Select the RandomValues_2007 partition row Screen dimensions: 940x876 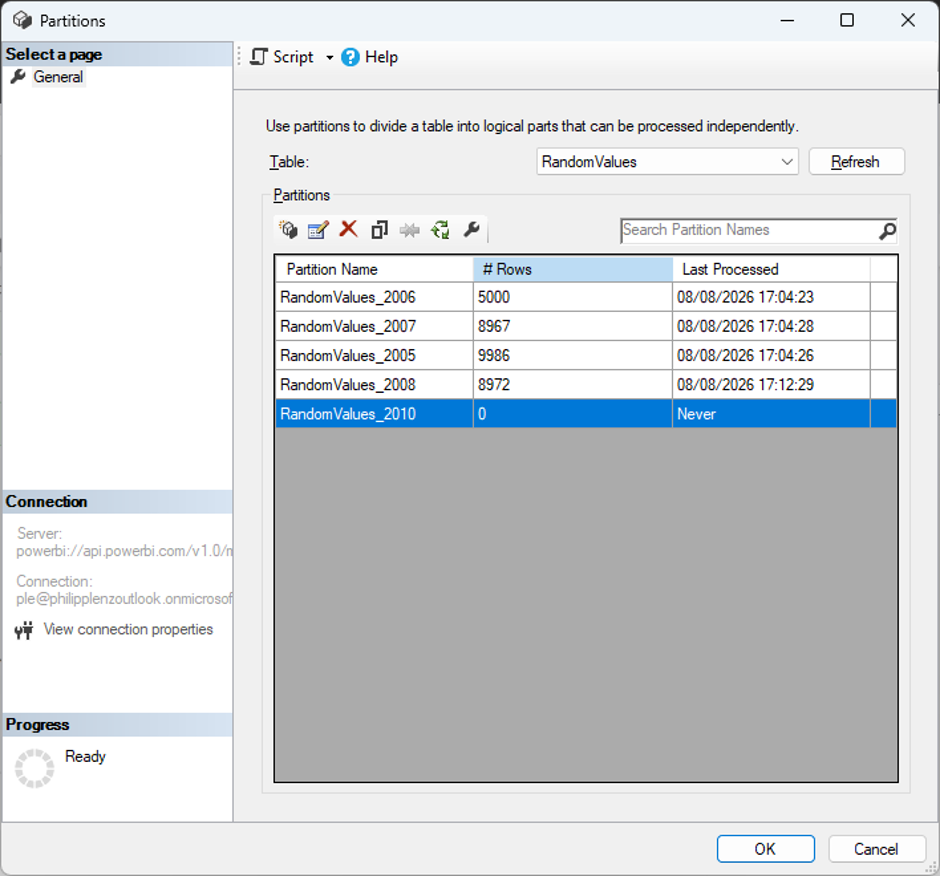tap(586, 326)
